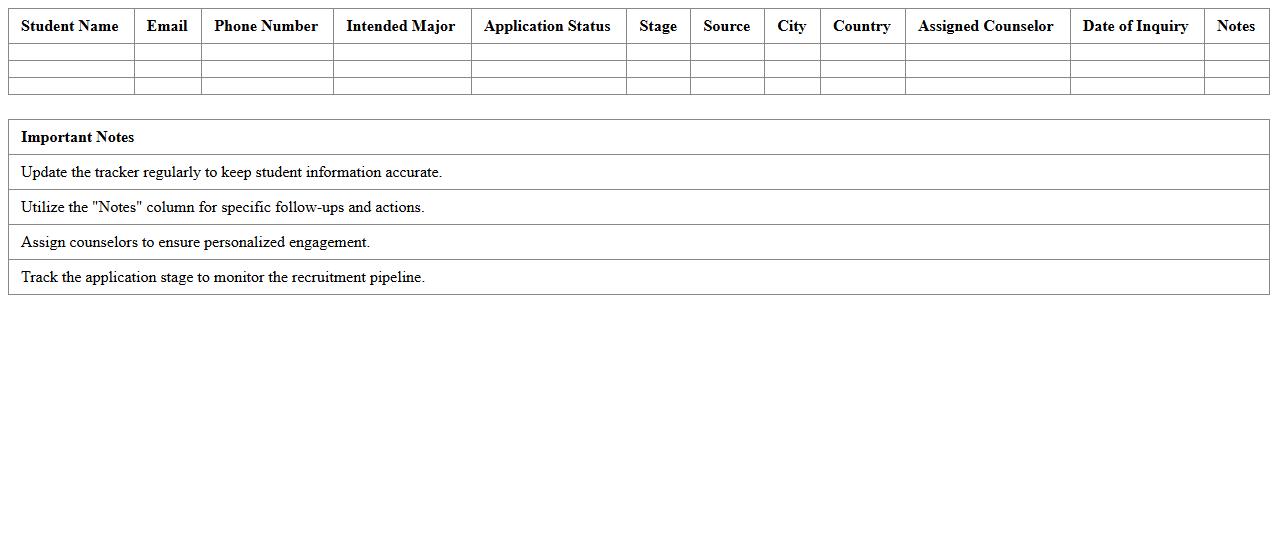The height and width of the screenshot is (550, 1278).
Task: Select the 'Update the tracker regularly' note
Action: pyautogui.click(x=639, y=172)
